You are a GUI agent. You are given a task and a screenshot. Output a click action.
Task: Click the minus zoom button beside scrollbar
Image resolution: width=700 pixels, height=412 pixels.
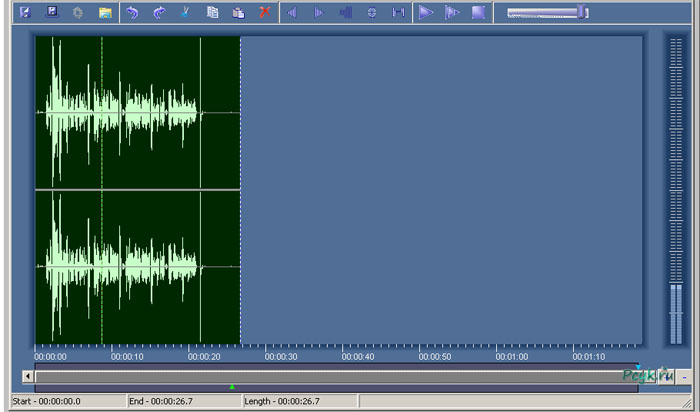[x=685, y=377]
